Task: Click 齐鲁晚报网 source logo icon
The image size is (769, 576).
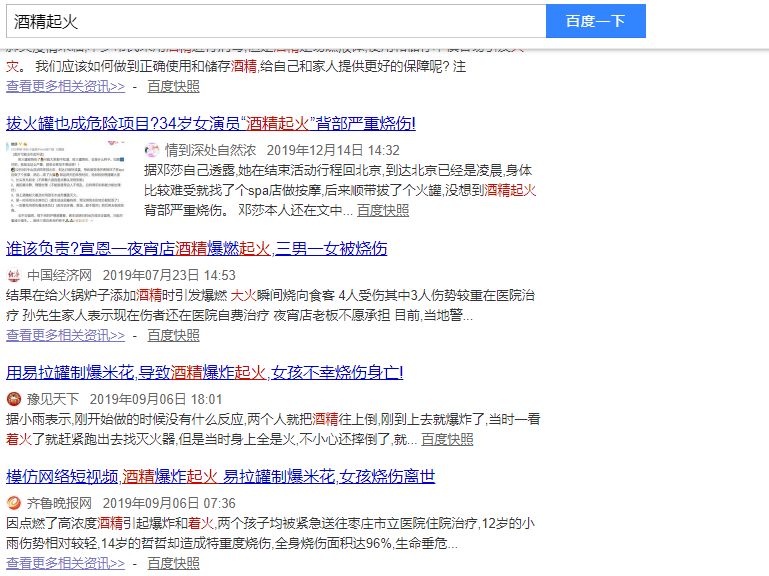Action: 14,503
